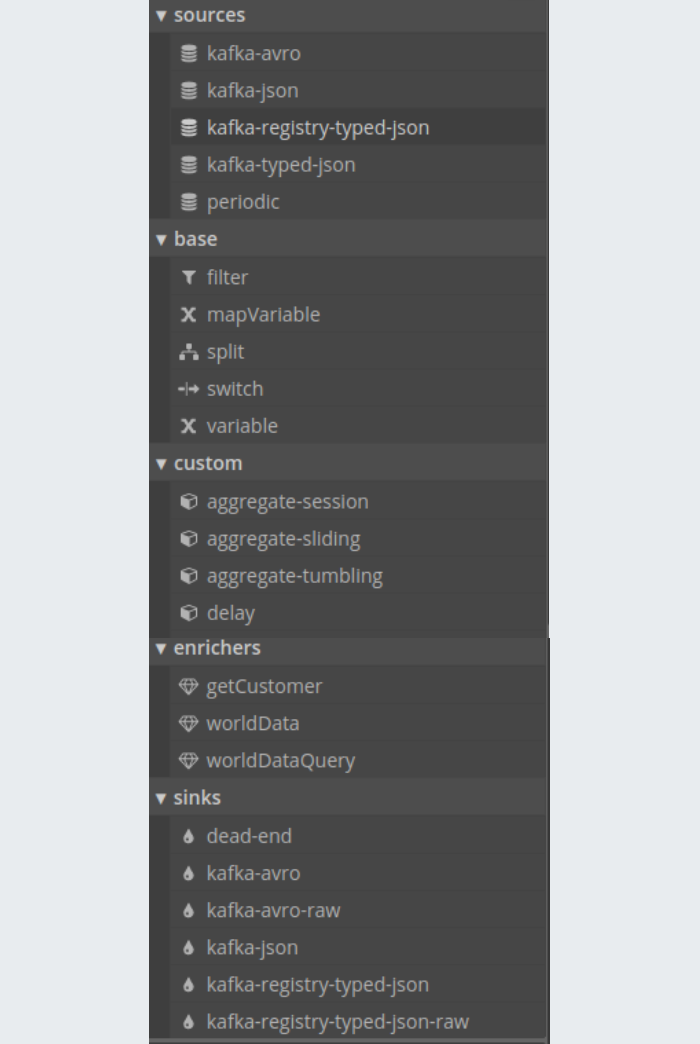
Task: Click the periodic source database icon
Action: pyautogui.click(x=188, y=202)
